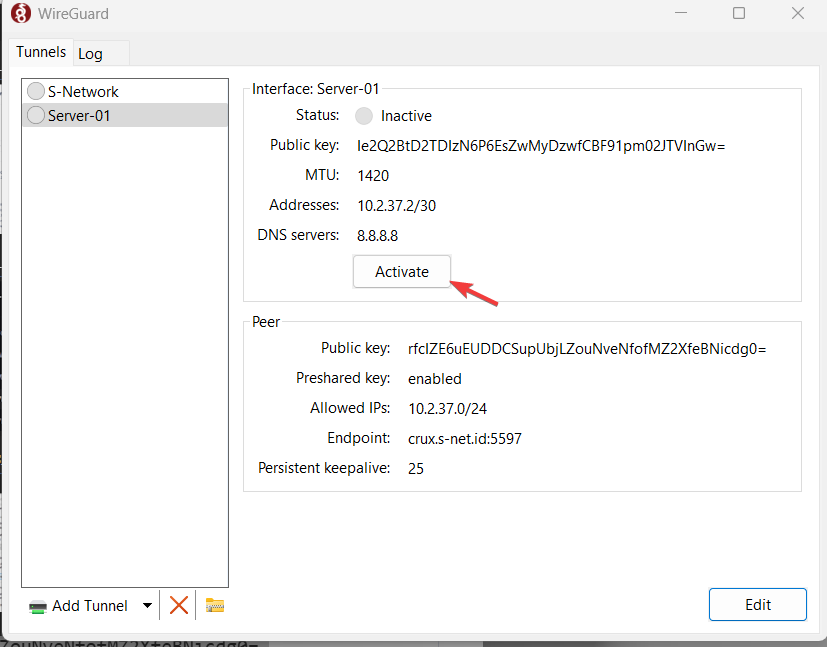Click the Server-01 tunnel status circle
Image resolution: width=827 pixels, height=647 pixels.
(35, 115)
